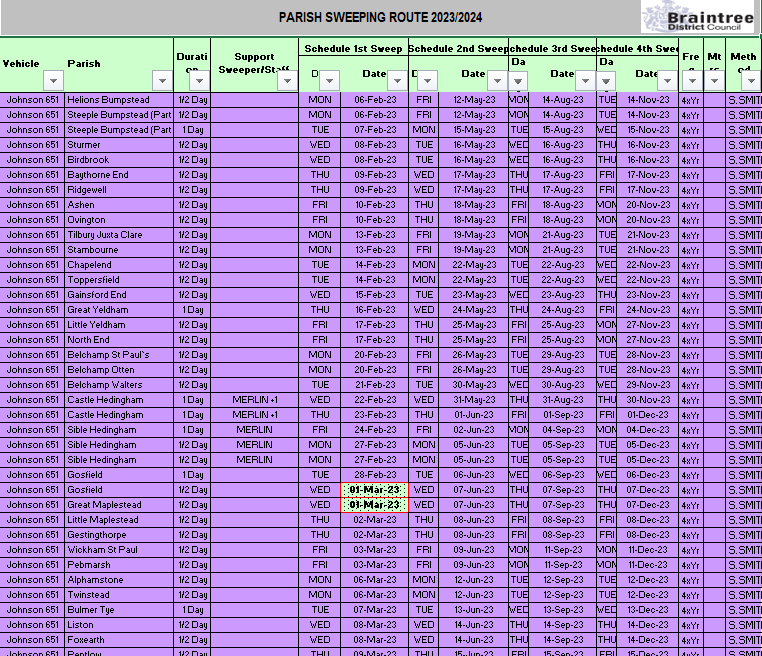
Task: Open the Parish column filter dropdown
Action: (x=161, y=80)
